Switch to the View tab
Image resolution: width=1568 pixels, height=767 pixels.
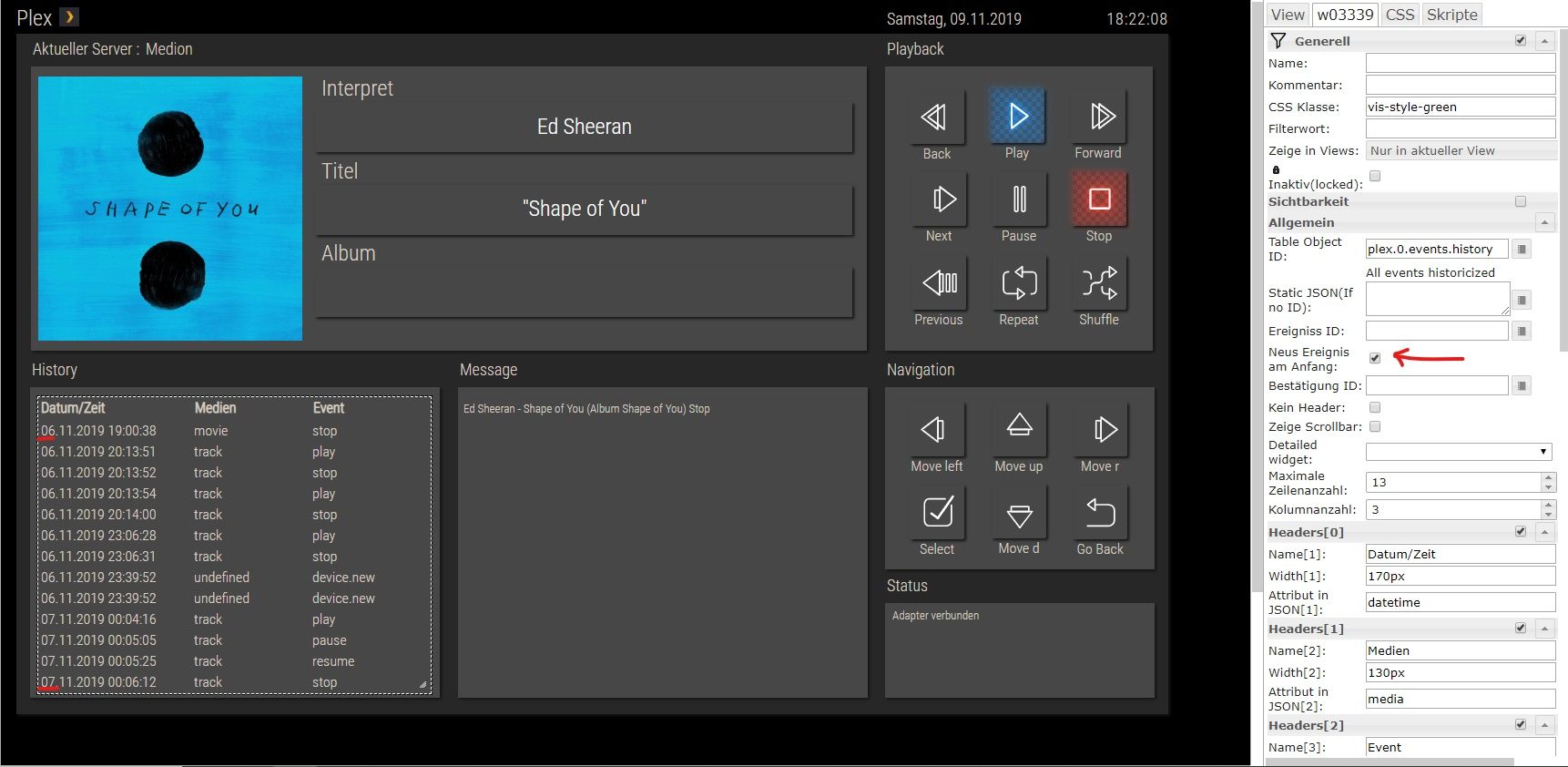1288,15
